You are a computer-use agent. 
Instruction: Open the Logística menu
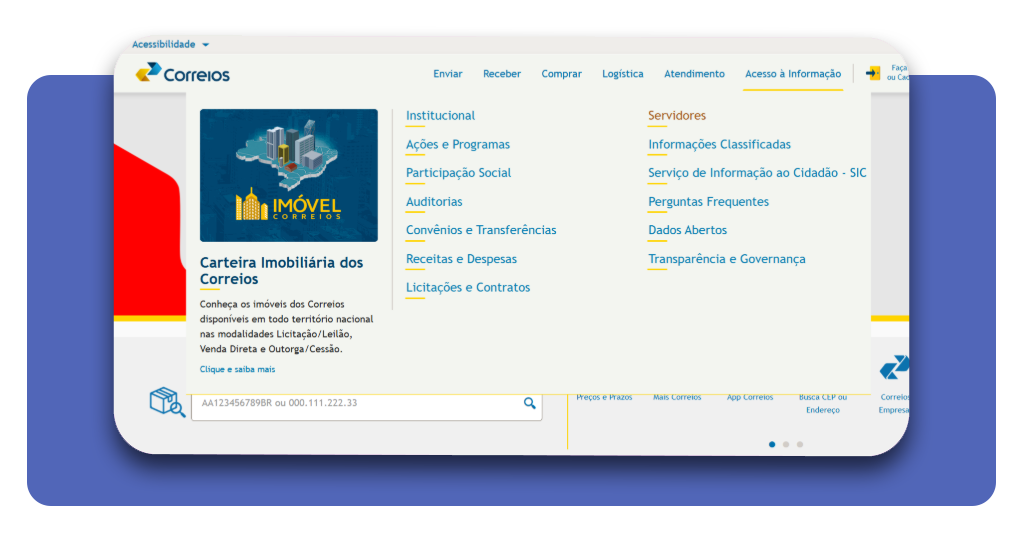623,74
